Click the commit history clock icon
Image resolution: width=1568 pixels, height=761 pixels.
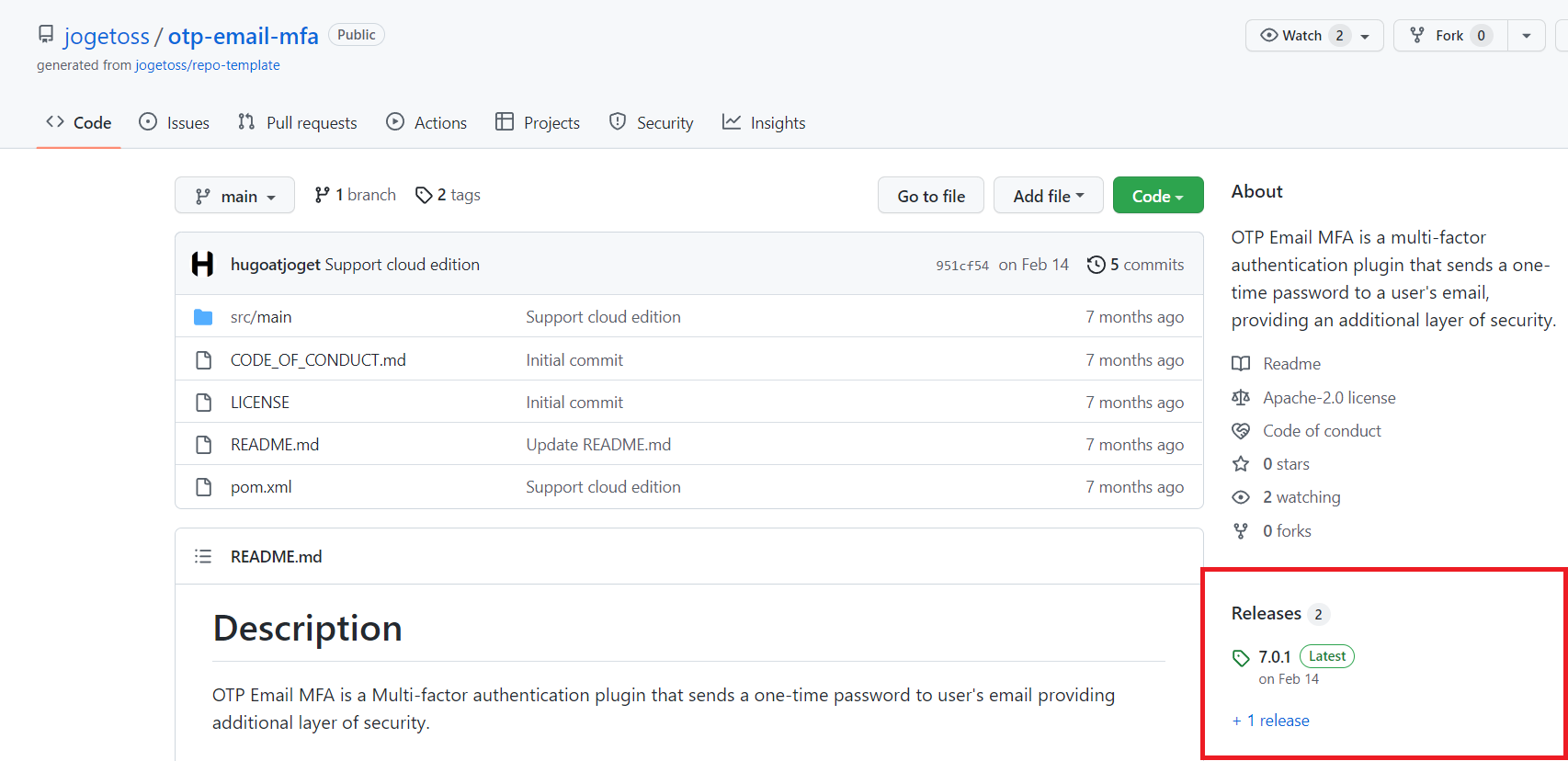(x=1096, y=265)
